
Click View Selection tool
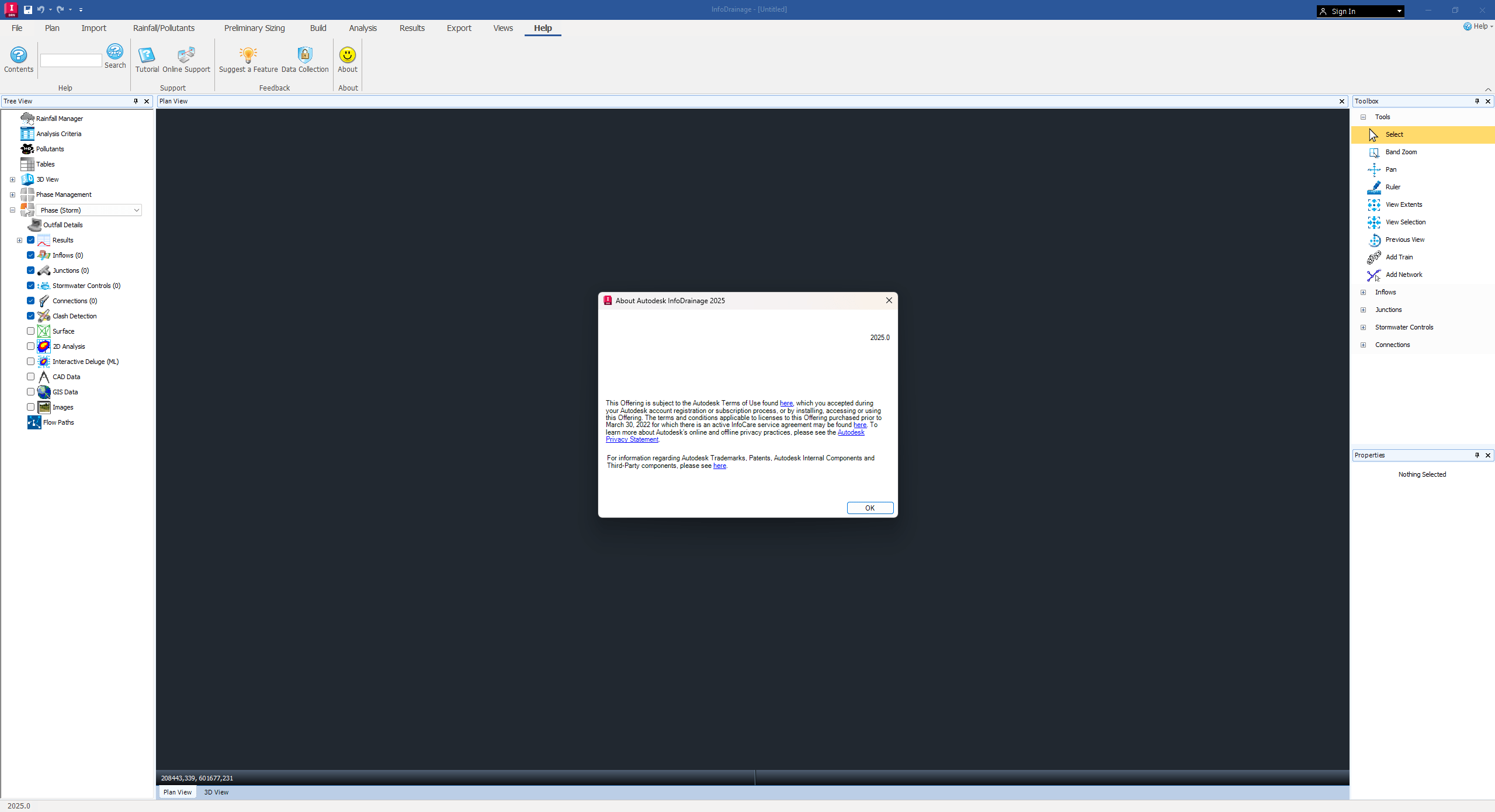click(x=1406, y=222)
